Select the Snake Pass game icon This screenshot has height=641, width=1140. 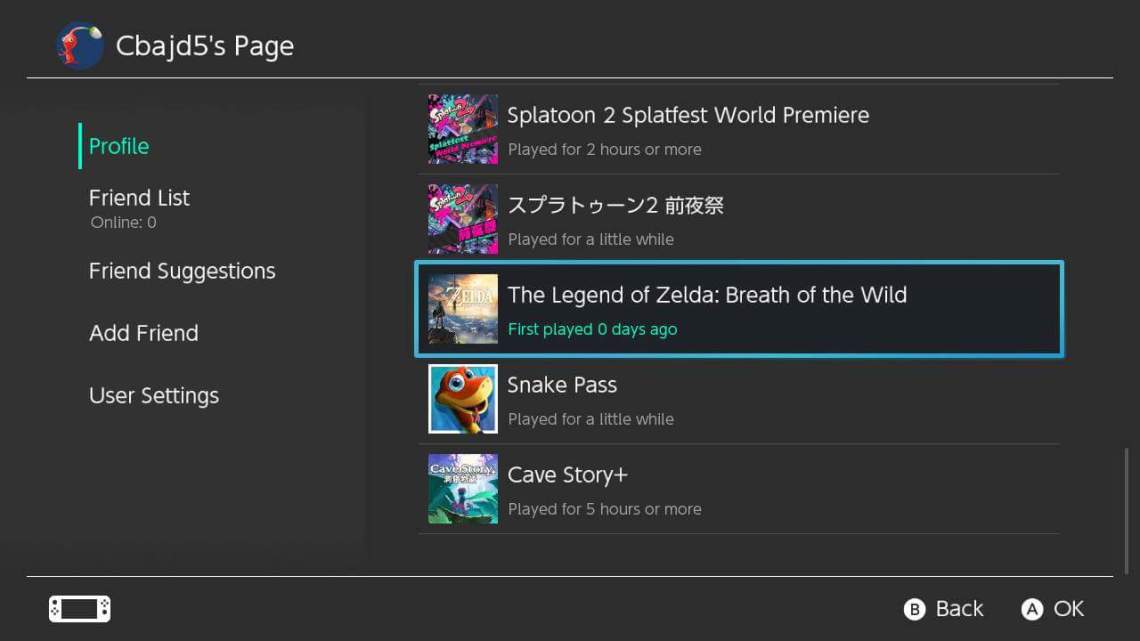point(462,398)
